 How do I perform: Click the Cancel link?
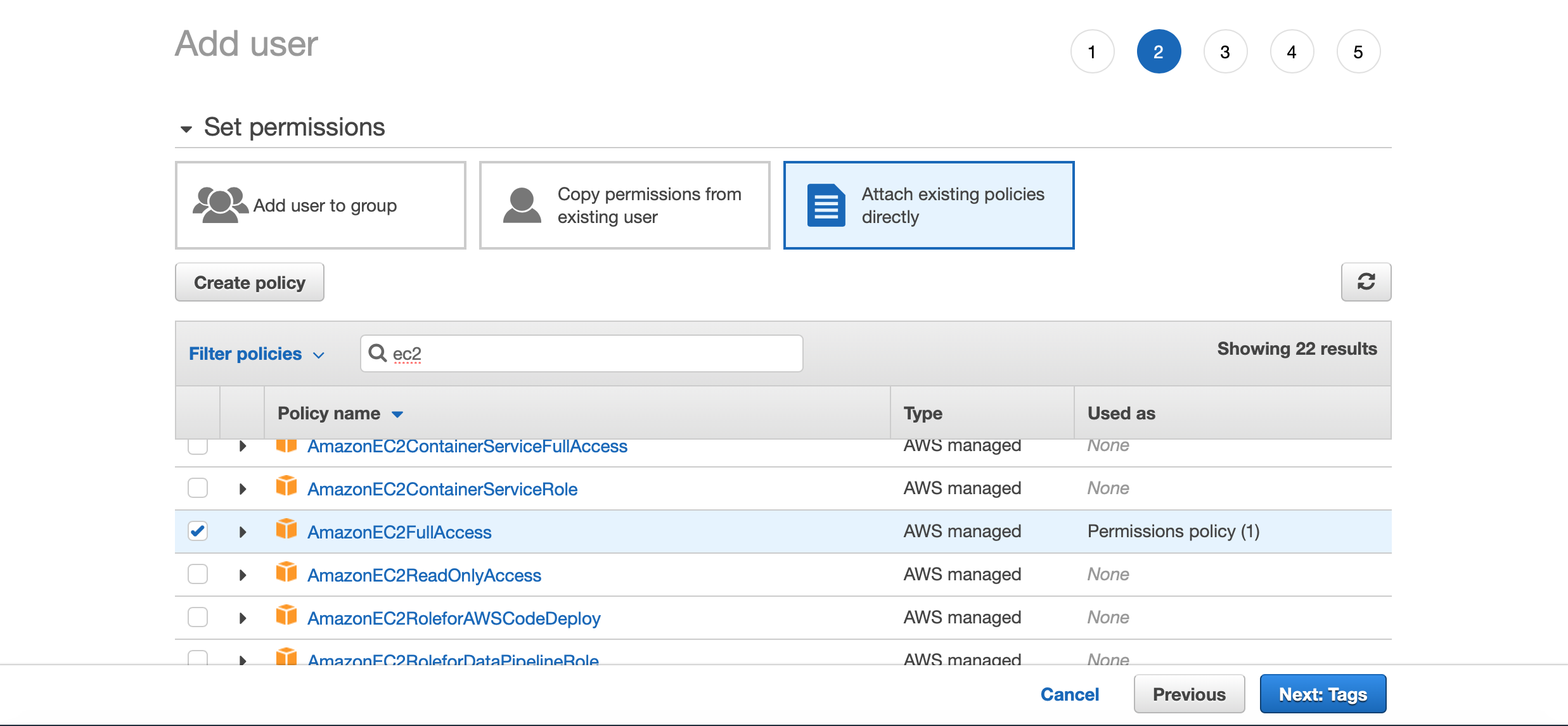click(1070, 694)
